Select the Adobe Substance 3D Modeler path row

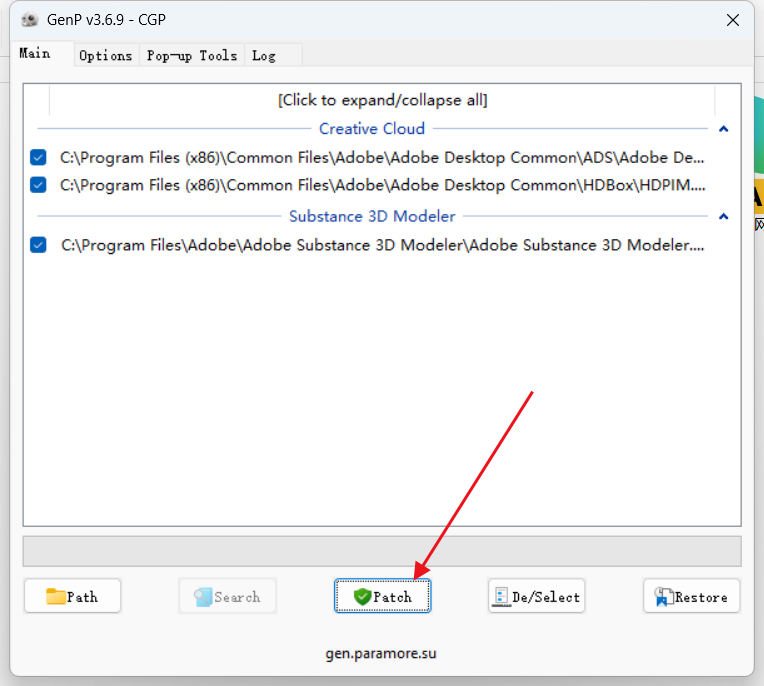pos(382,245)
